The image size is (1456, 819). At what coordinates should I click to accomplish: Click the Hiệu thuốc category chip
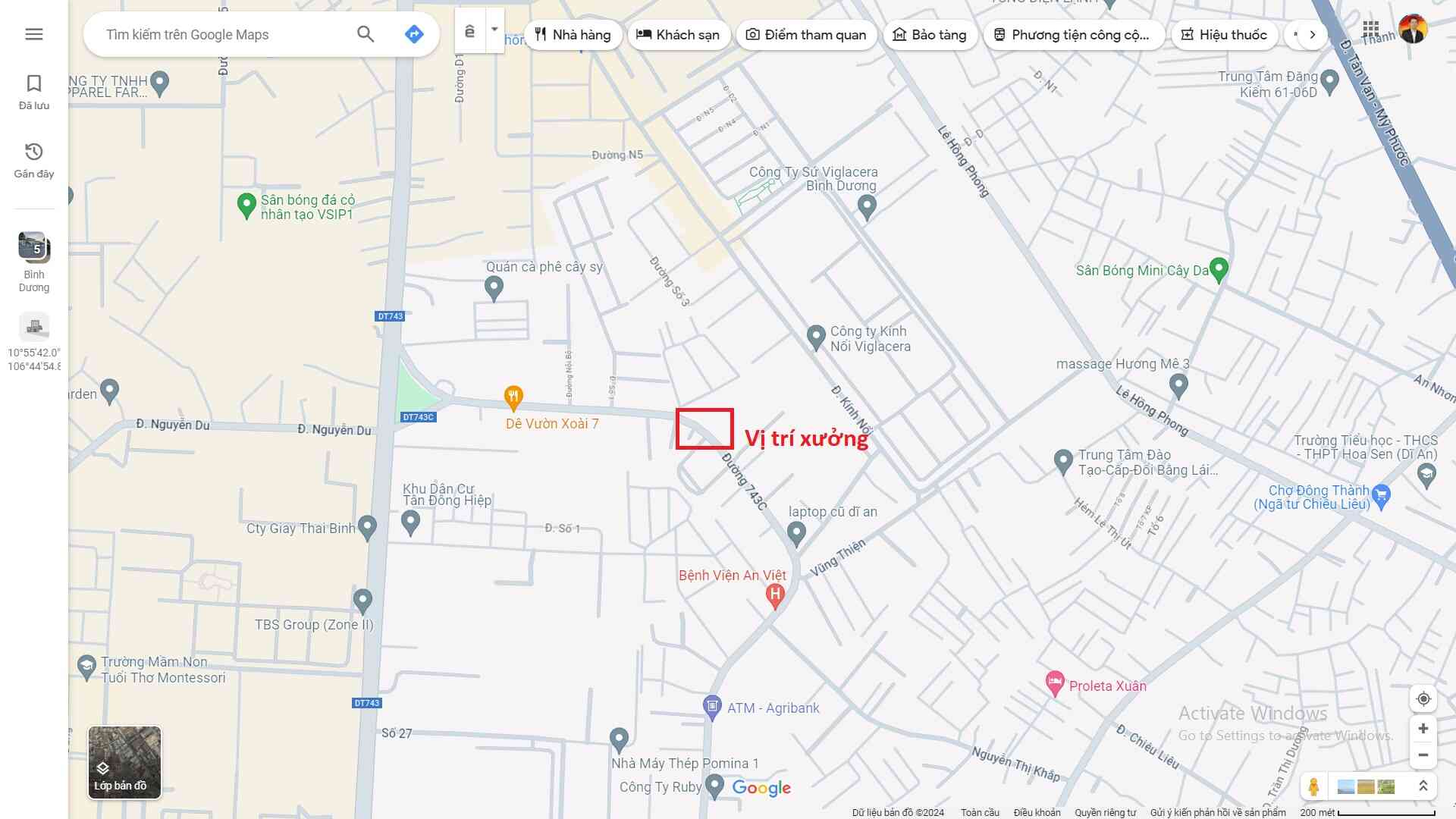tap(1224, 35)
